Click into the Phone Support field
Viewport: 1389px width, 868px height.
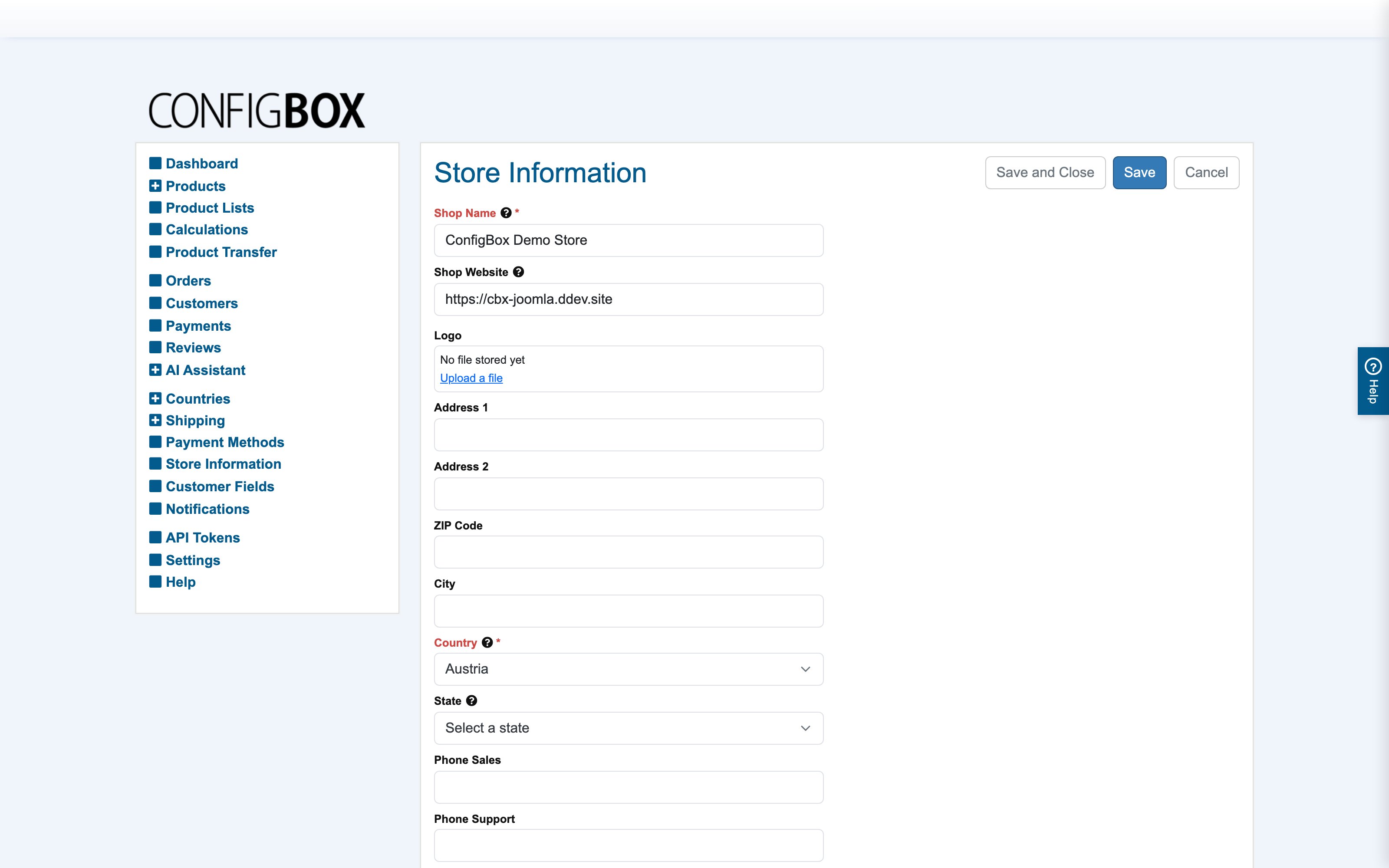[x=629, y=845]
